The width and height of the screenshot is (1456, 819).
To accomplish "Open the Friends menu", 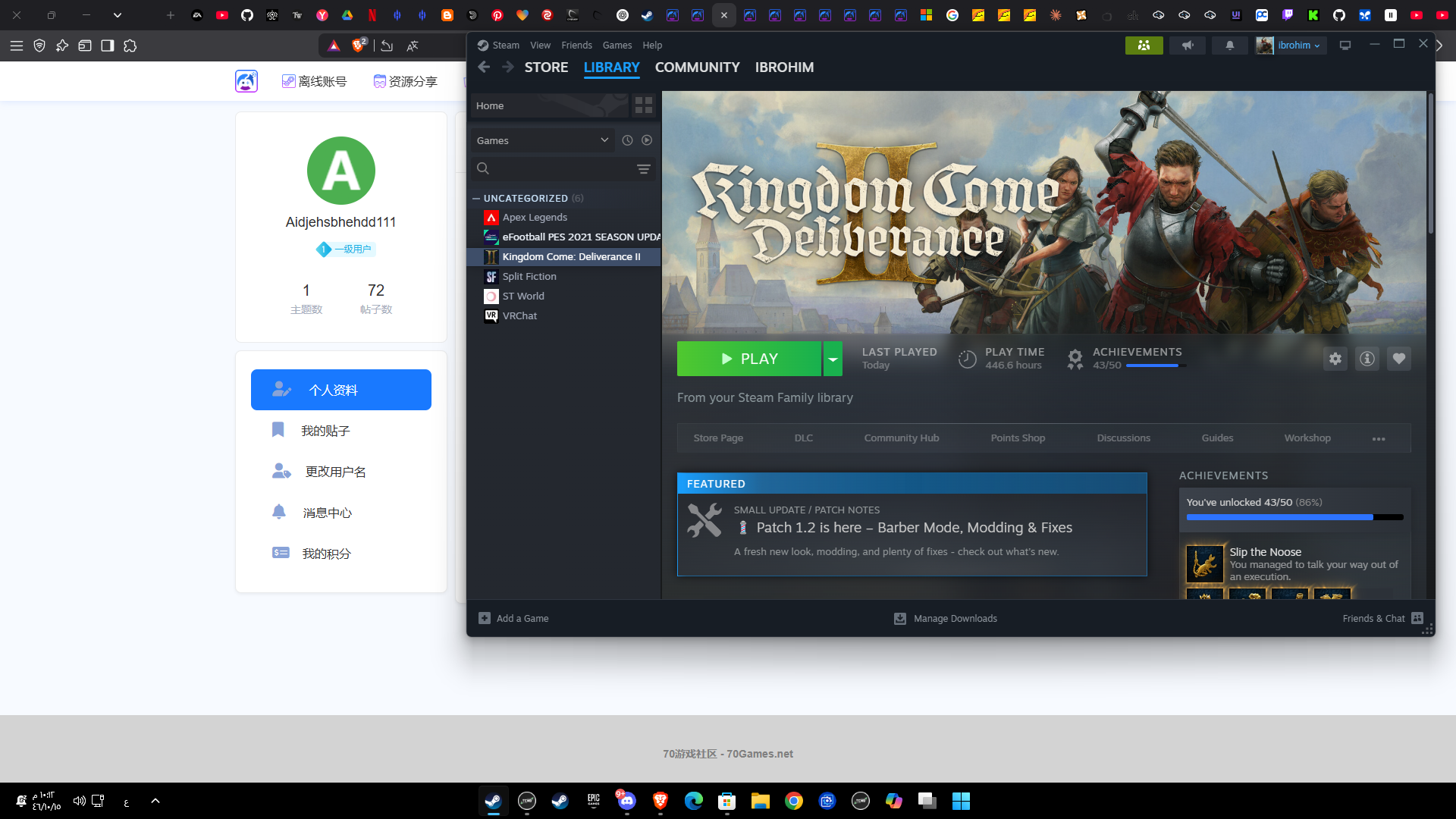I will tap(576, 45).
